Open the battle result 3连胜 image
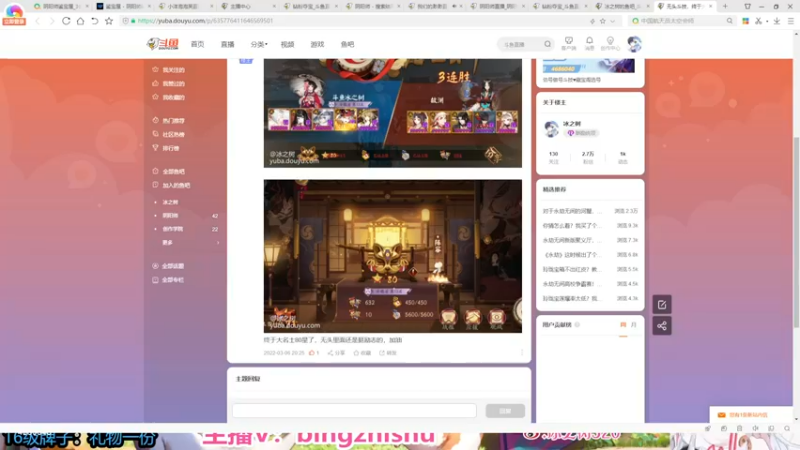This screenshot has height=450, width=800. tap(392, 113)
